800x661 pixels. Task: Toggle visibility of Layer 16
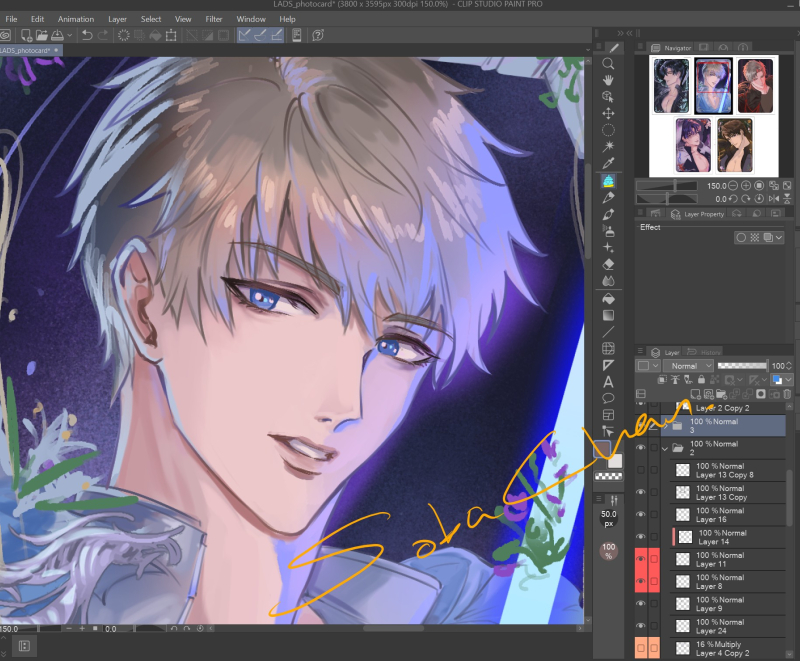(x=641, y=515)
